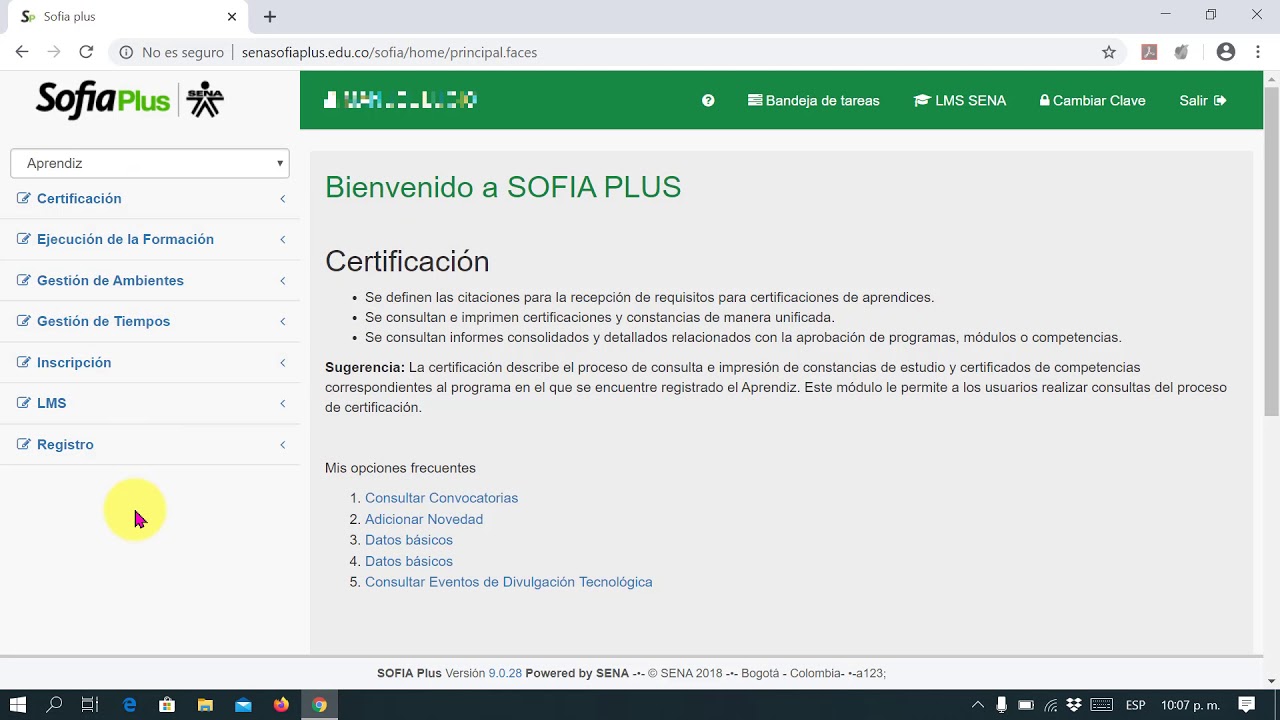
Task: Click the browser forward arrow
Action: pos(54,52)
